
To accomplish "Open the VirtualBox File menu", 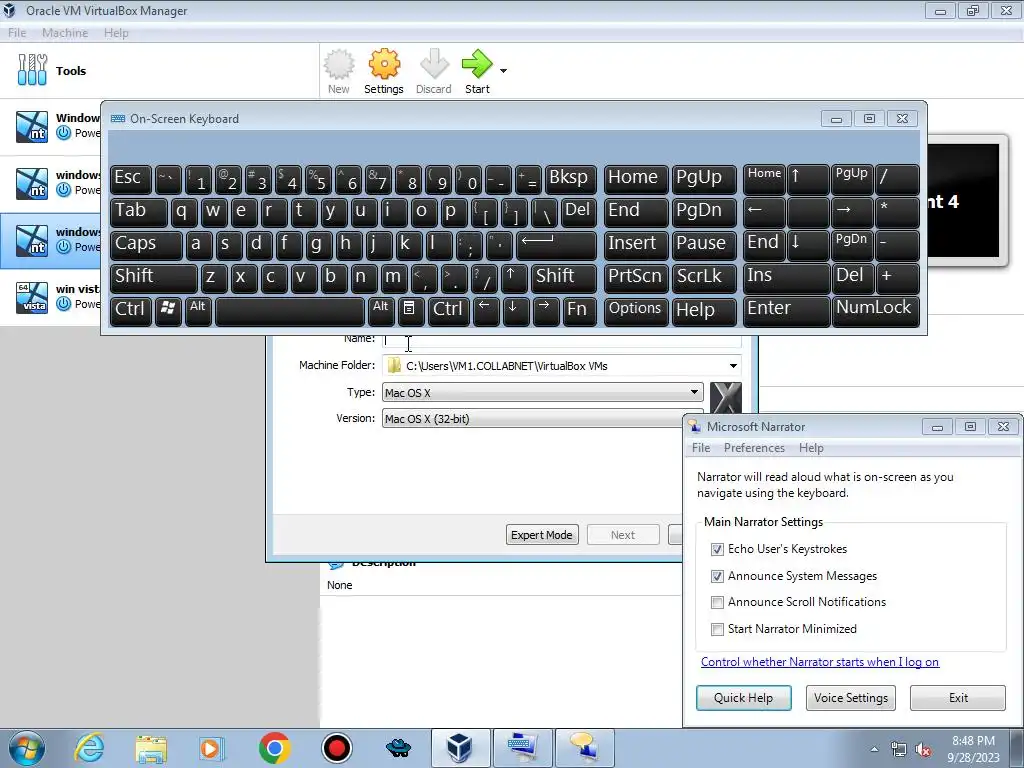I will click(17, 33).
